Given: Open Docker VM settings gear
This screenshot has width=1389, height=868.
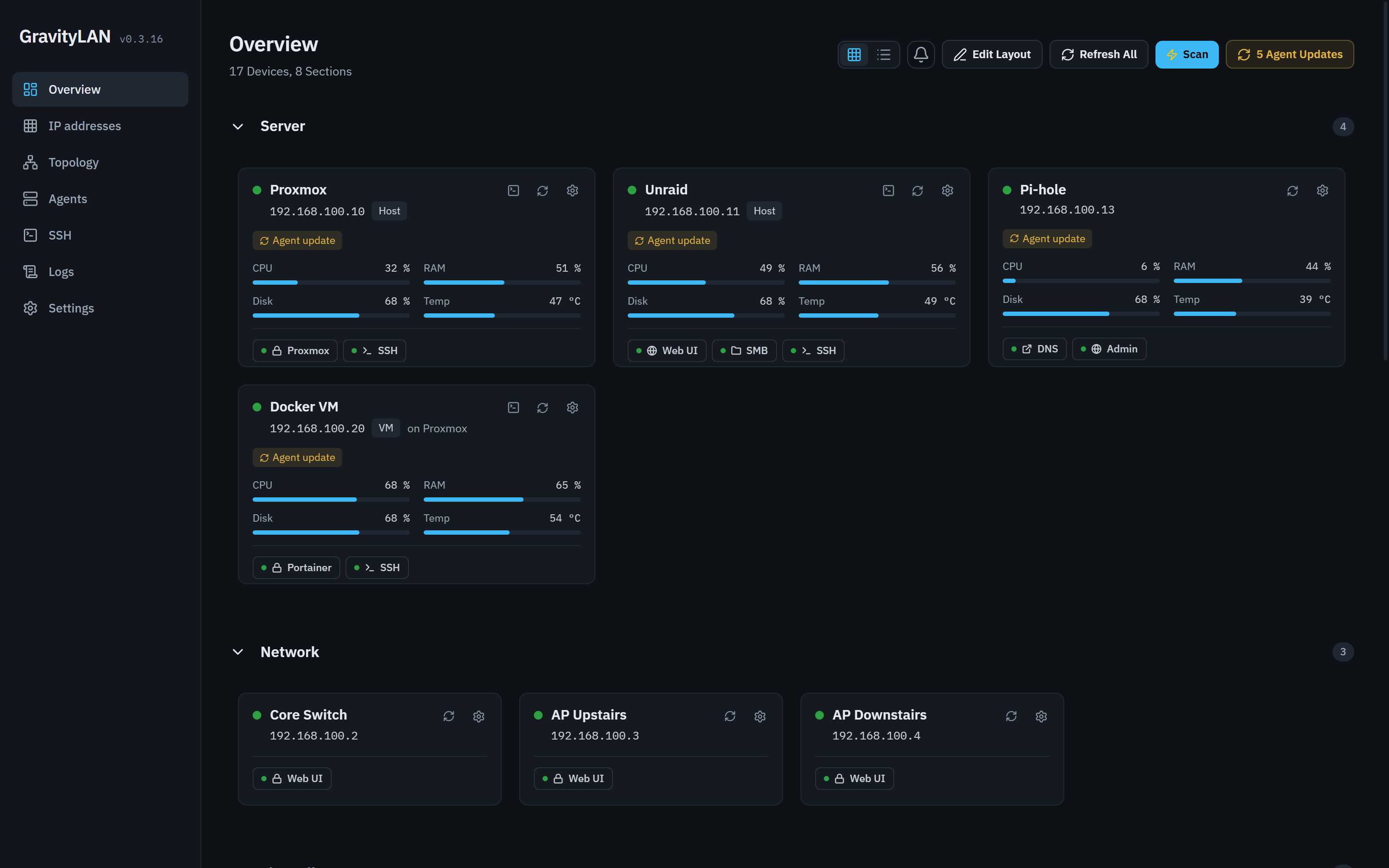Looking at the screenshot, I should click(x=572, y=408).
